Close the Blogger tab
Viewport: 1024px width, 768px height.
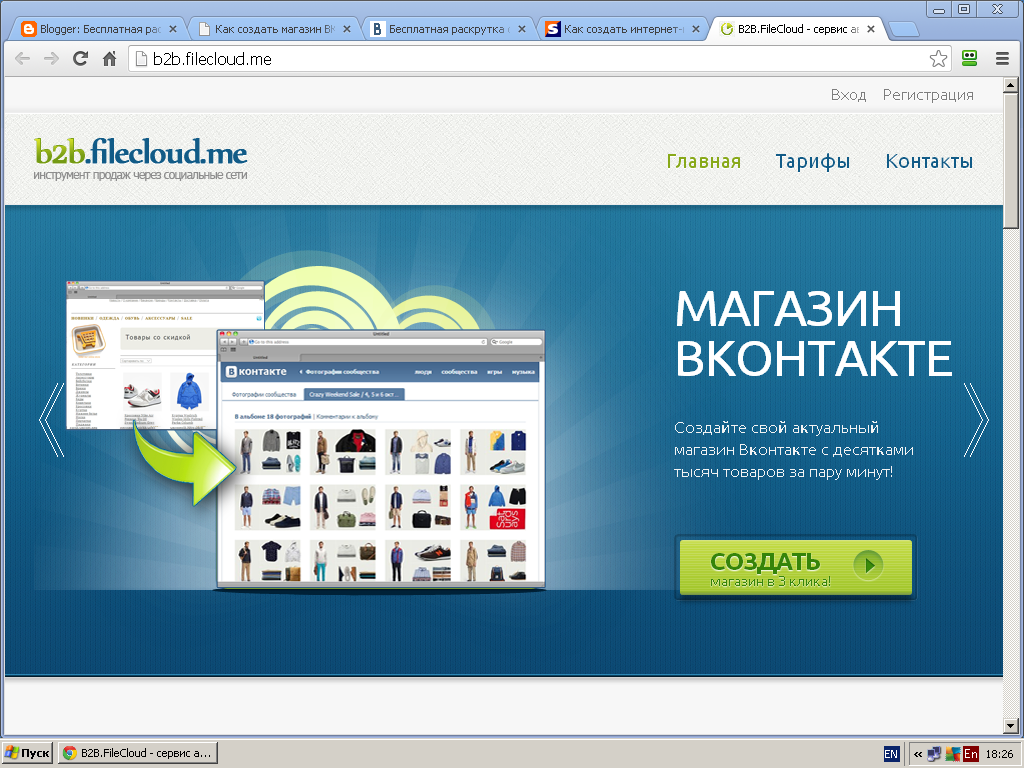tap(173, 29)
